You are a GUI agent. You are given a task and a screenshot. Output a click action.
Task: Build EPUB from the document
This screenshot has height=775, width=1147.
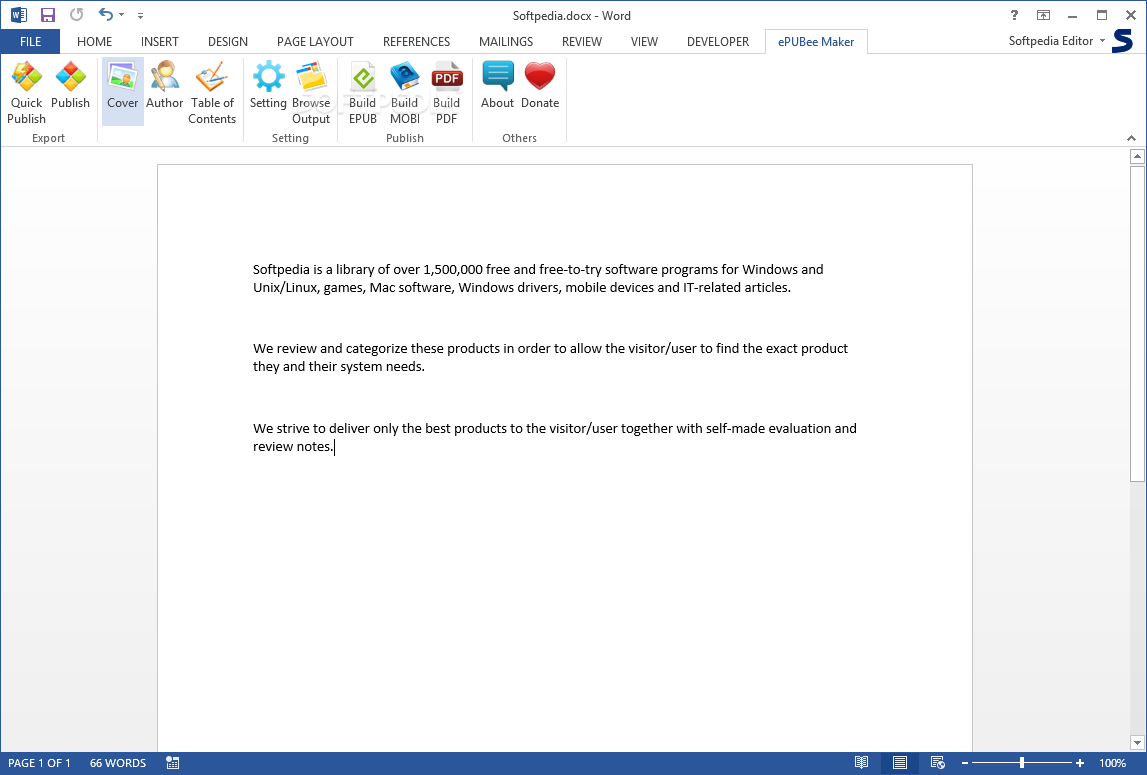pyautogui.click(x=363, y=93)
